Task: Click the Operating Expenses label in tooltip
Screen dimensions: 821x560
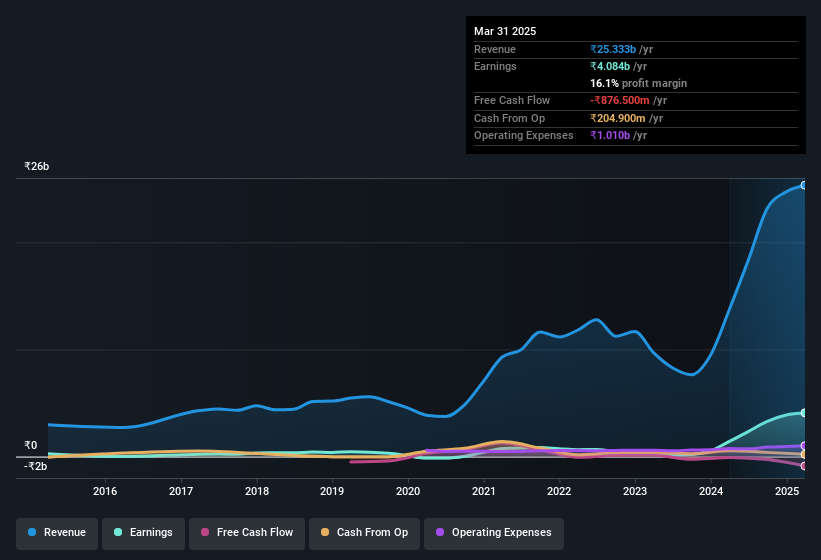Action: click(524, 135)
